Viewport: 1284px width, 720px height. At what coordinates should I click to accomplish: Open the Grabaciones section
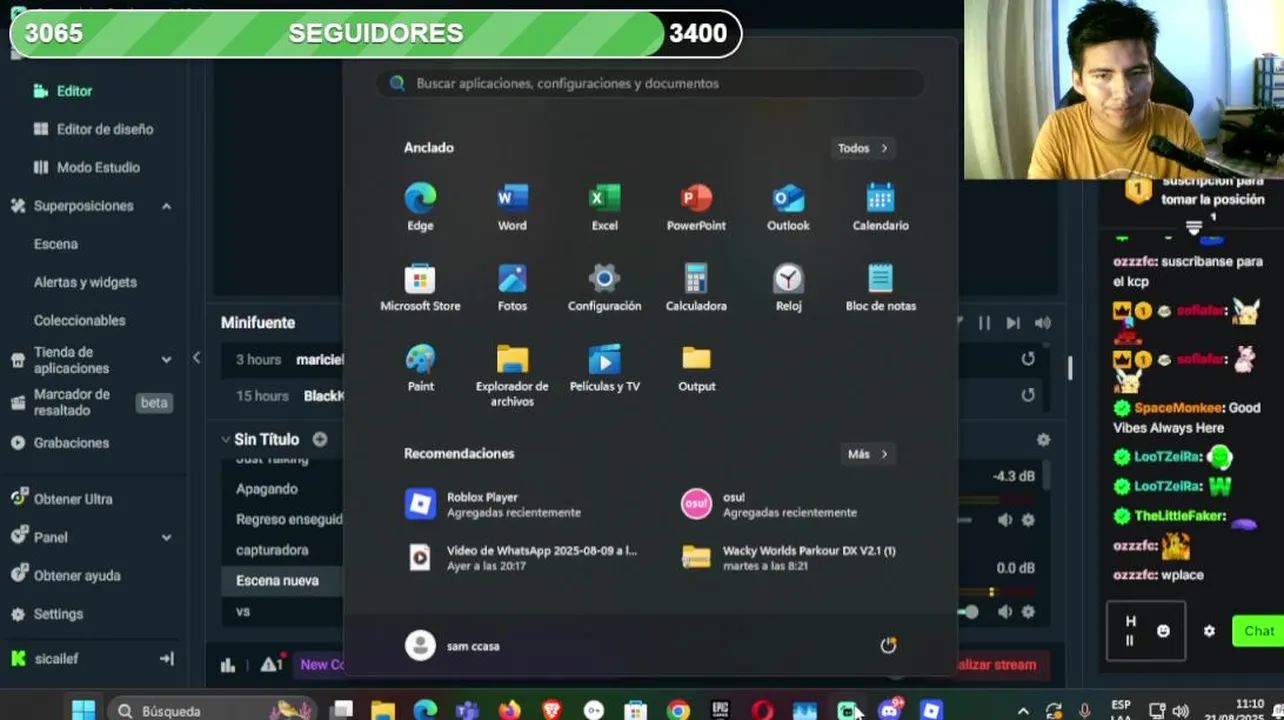tap(60, 443)
